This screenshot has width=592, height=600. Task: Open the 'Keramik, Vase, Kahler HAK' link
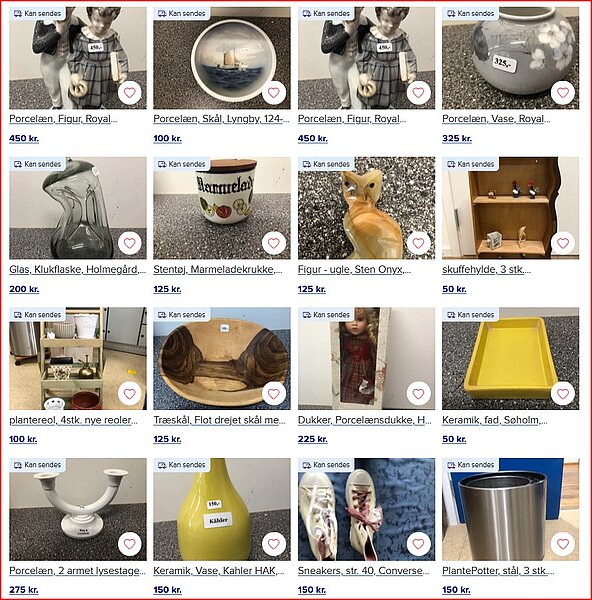click(x=219, y=571)
